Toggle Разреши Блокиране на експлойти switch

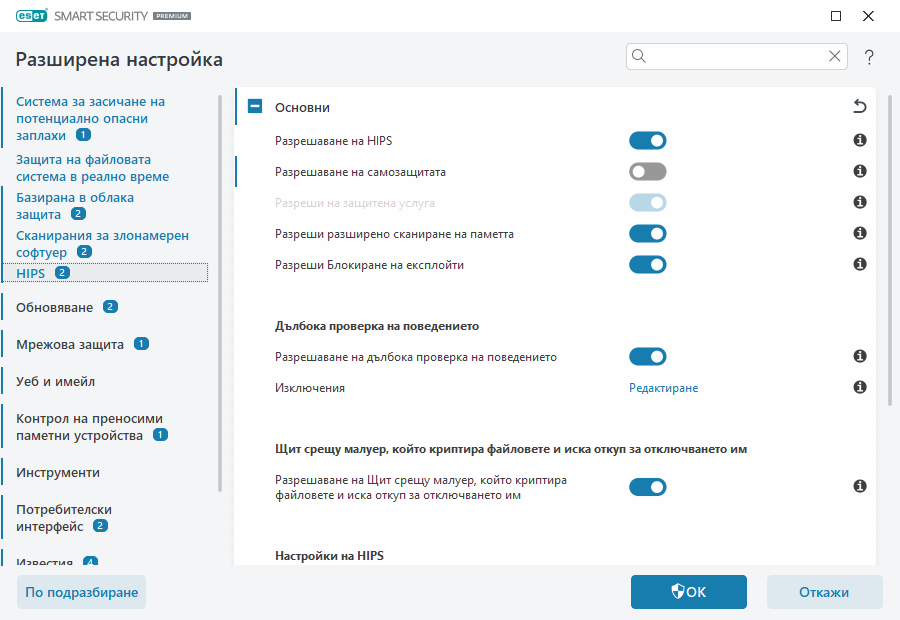tap(647, 265)
